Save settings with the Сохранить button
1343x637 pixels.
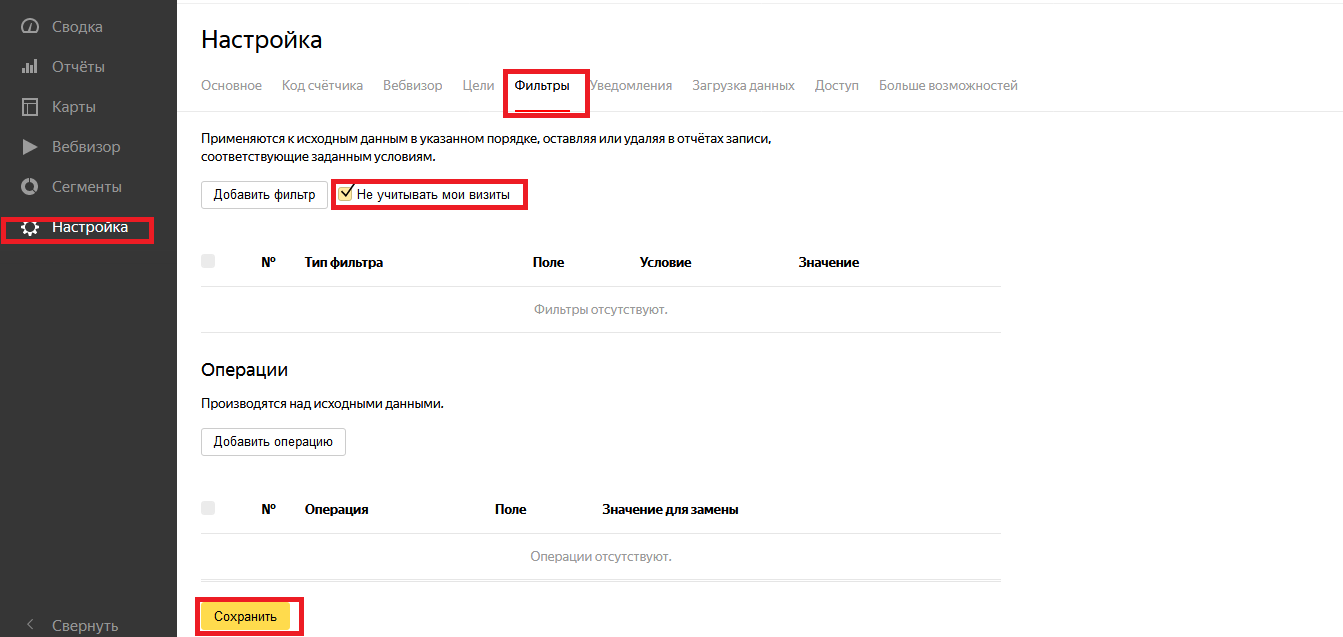point(245,617)
